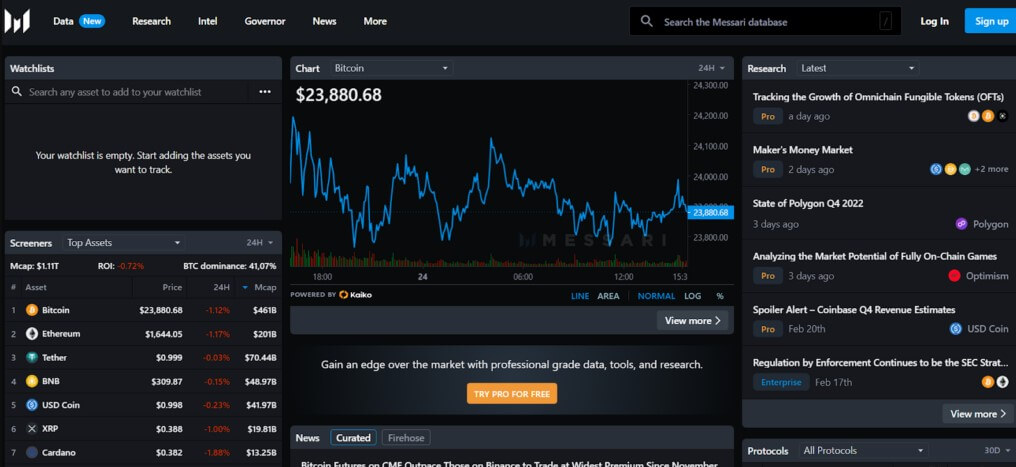The image size is (1016, 467).
Task: Open the Screeners Top Assets dropdown
Action: [124, 243]
